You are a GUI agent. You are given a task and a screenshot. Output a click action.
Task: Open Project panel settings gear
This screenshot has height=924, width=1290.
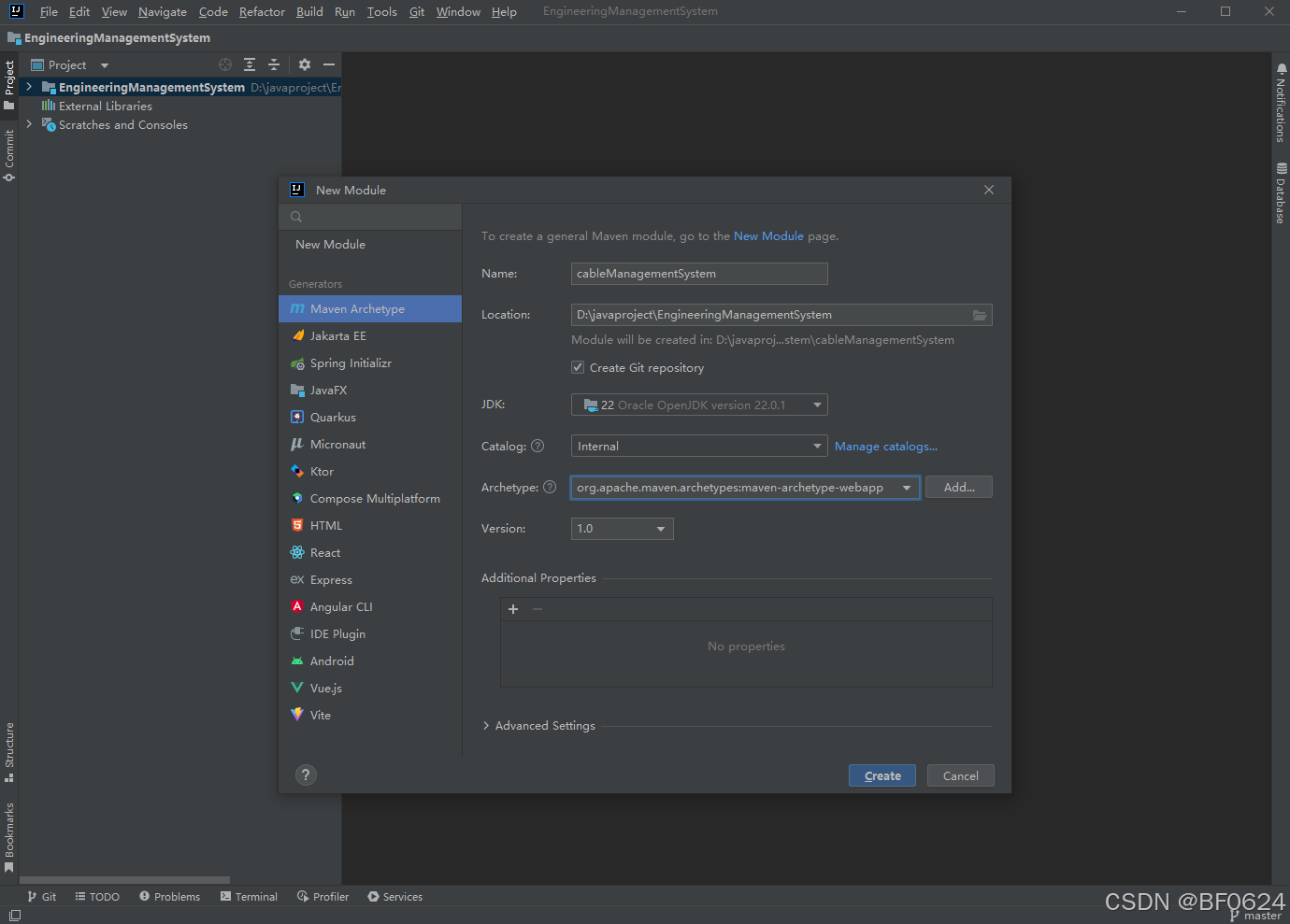(x=305, y=64)
